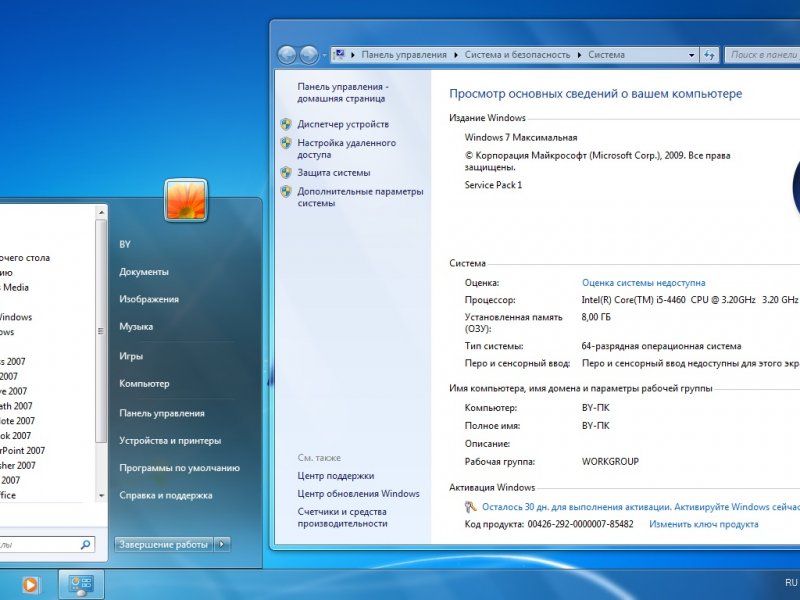The image size is (800, 600).
Task: Click the text 64-разрядная операционная система
Action: pyautogui.click(x=661, y=346)
